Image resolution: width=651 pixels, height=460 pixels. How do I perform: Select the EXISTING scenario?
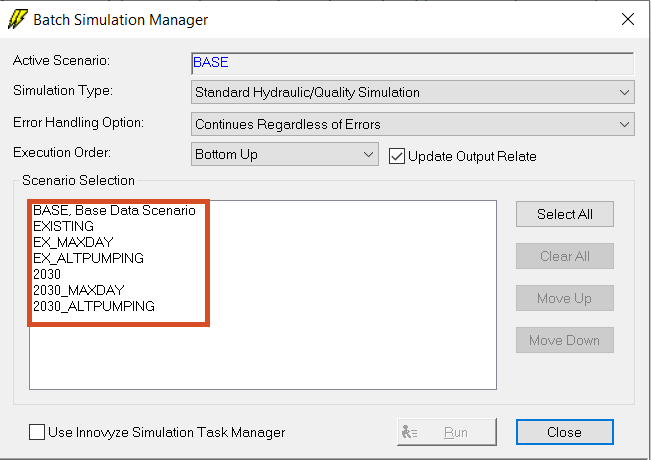click(64, 226)
